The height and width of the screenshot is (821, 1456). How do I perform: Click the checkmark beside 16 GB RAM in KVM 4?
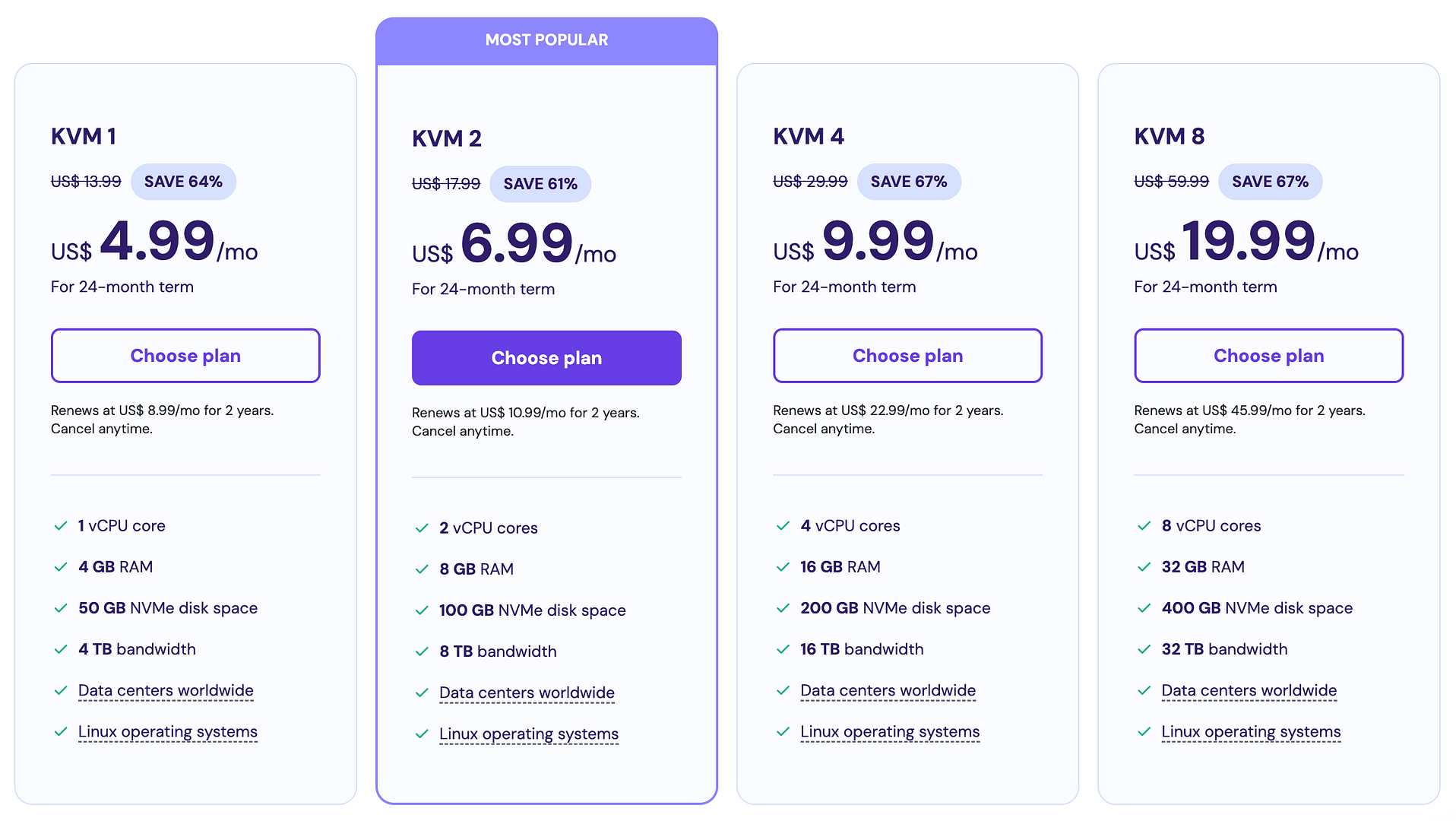coord(782,566)
